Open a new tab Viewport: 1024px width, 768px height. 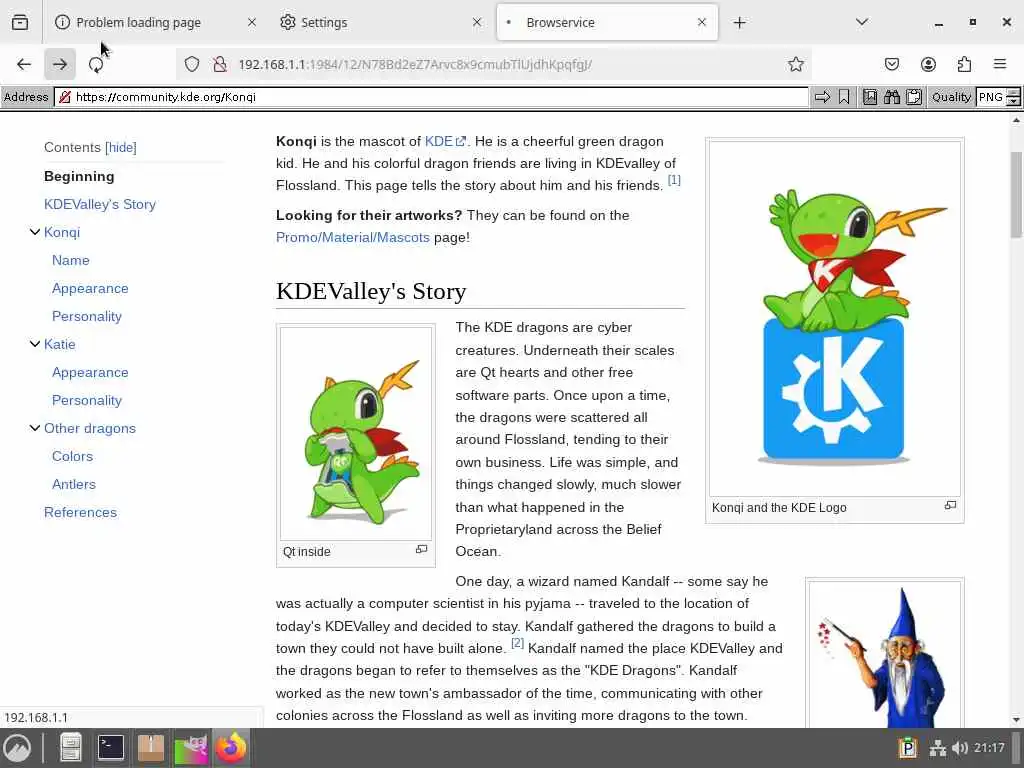coord(739,23)
